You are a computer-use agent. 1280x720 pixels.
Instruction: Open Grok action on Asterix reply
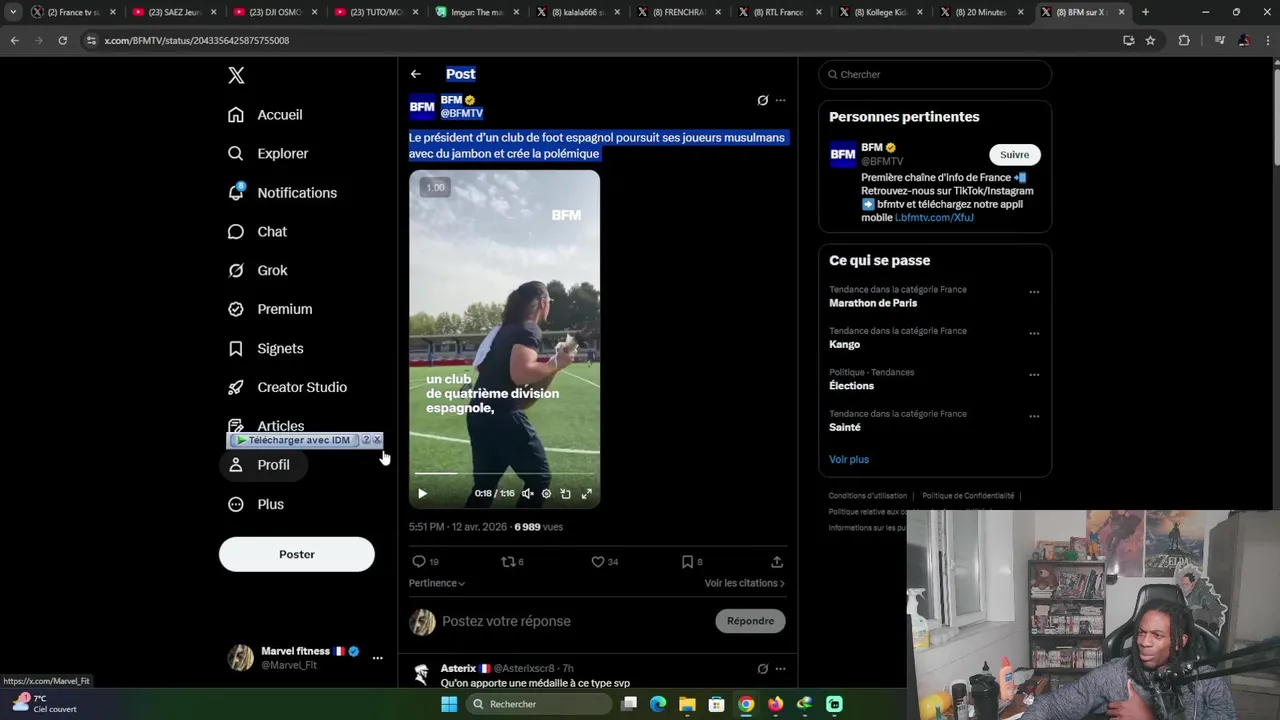[x=762, y=669]
